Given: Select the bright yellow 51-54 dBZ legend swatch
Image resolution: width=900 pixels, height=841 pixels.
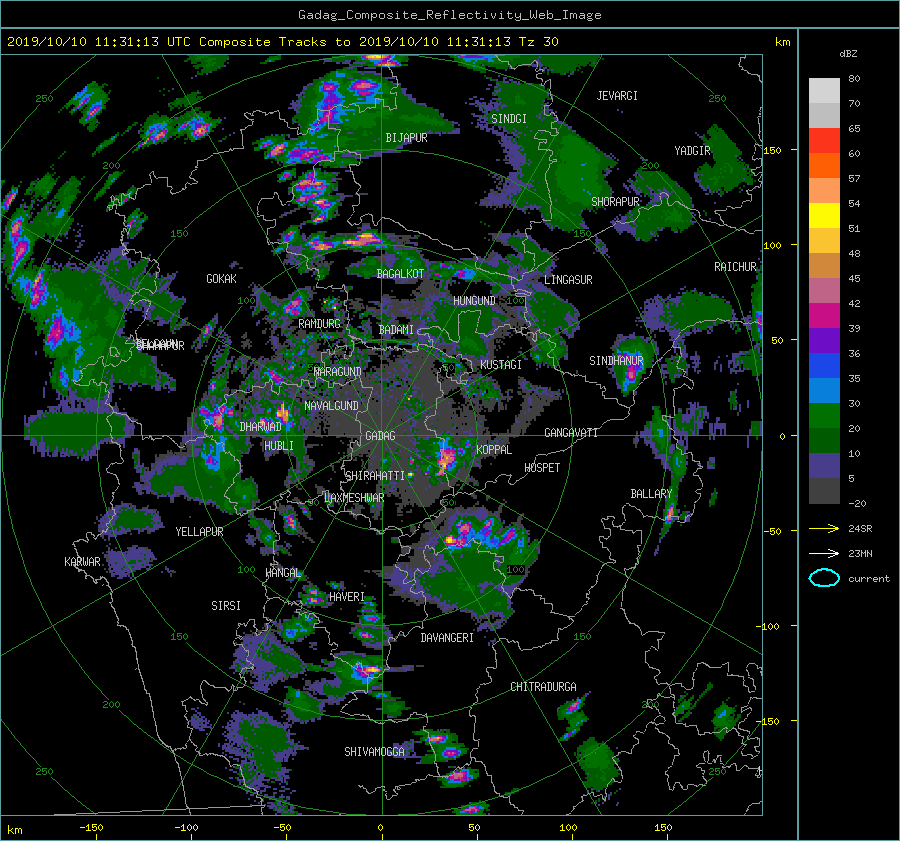Looking at the screenshot, I should (824, 216).
